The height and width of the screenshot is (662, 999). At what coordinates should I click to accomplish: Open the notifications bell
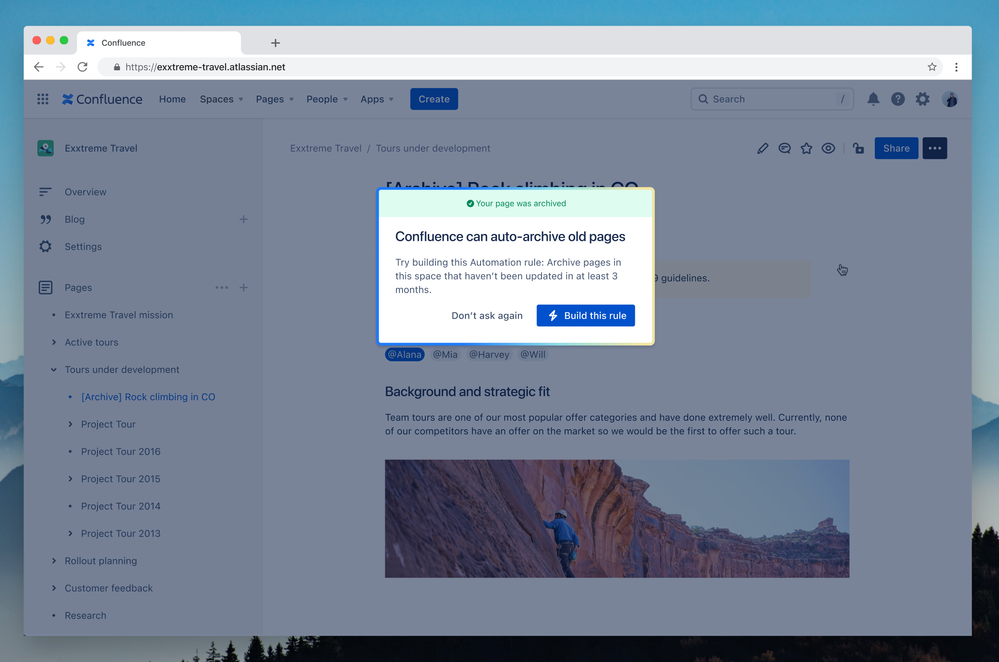pyautogui.click(x=873, y=99)
